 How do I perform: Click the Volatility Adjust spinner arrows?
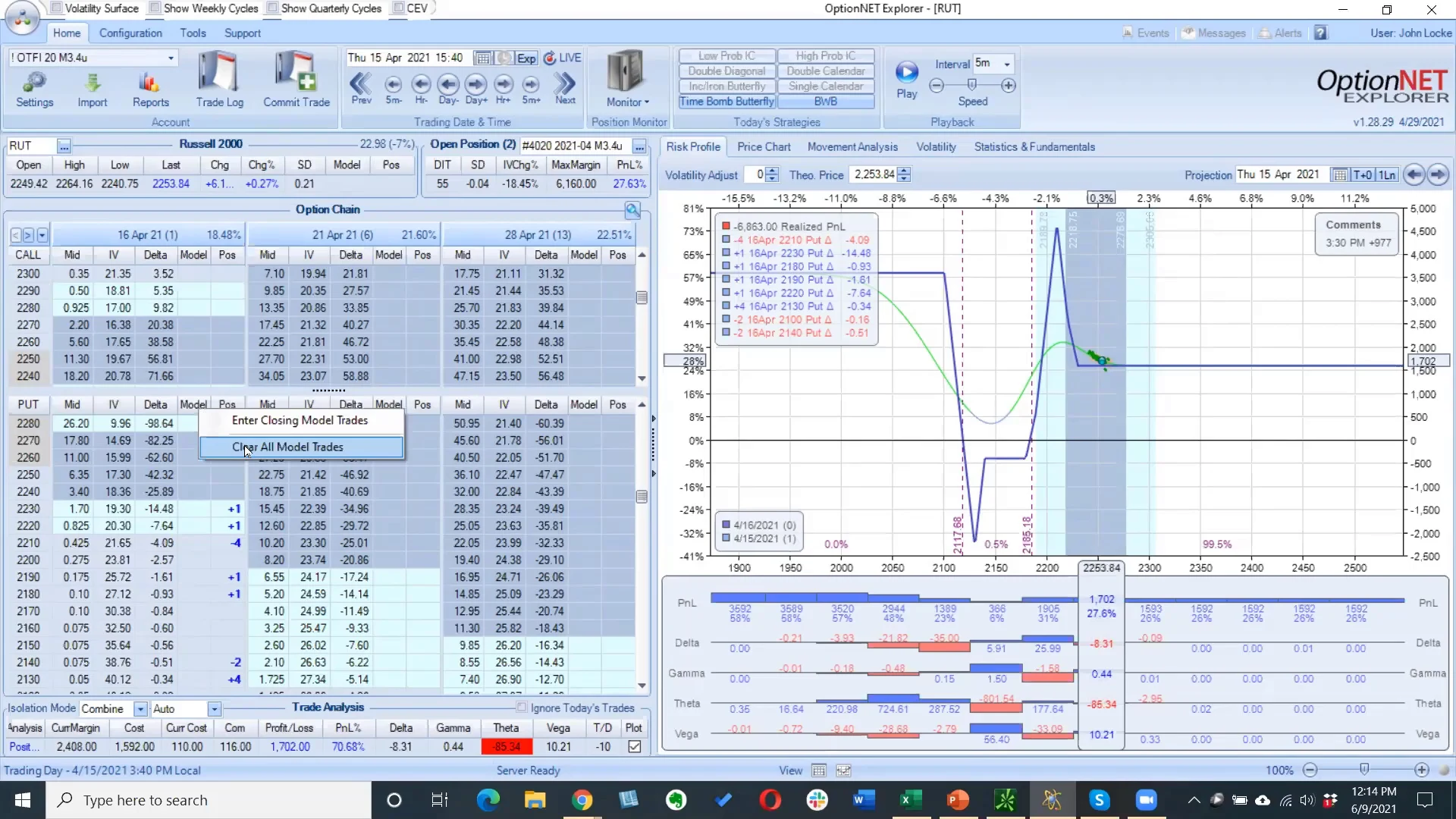pos(772,174)
